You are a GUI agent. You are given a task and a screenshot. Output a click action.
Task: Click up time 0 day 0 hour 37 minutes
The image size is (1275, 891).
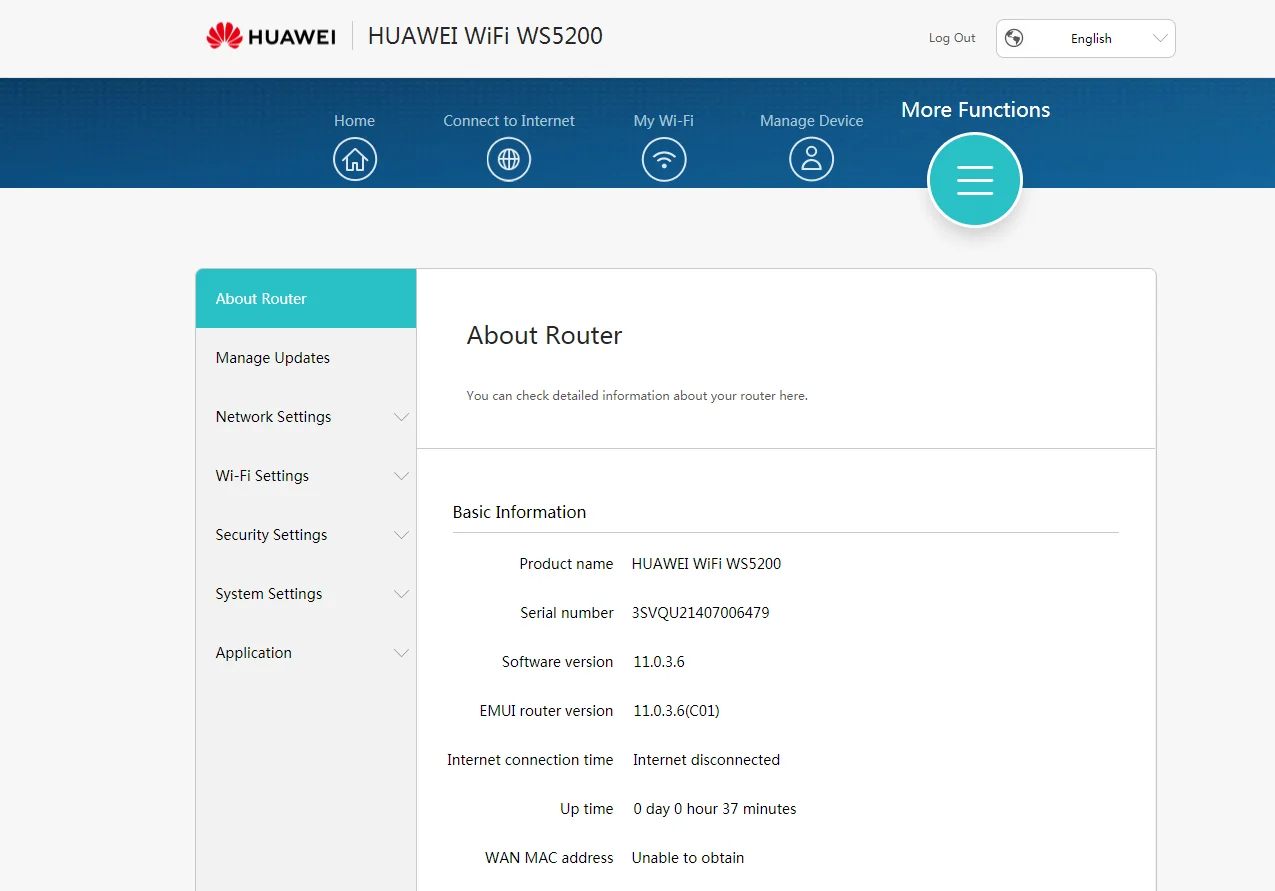pos(715,809)
